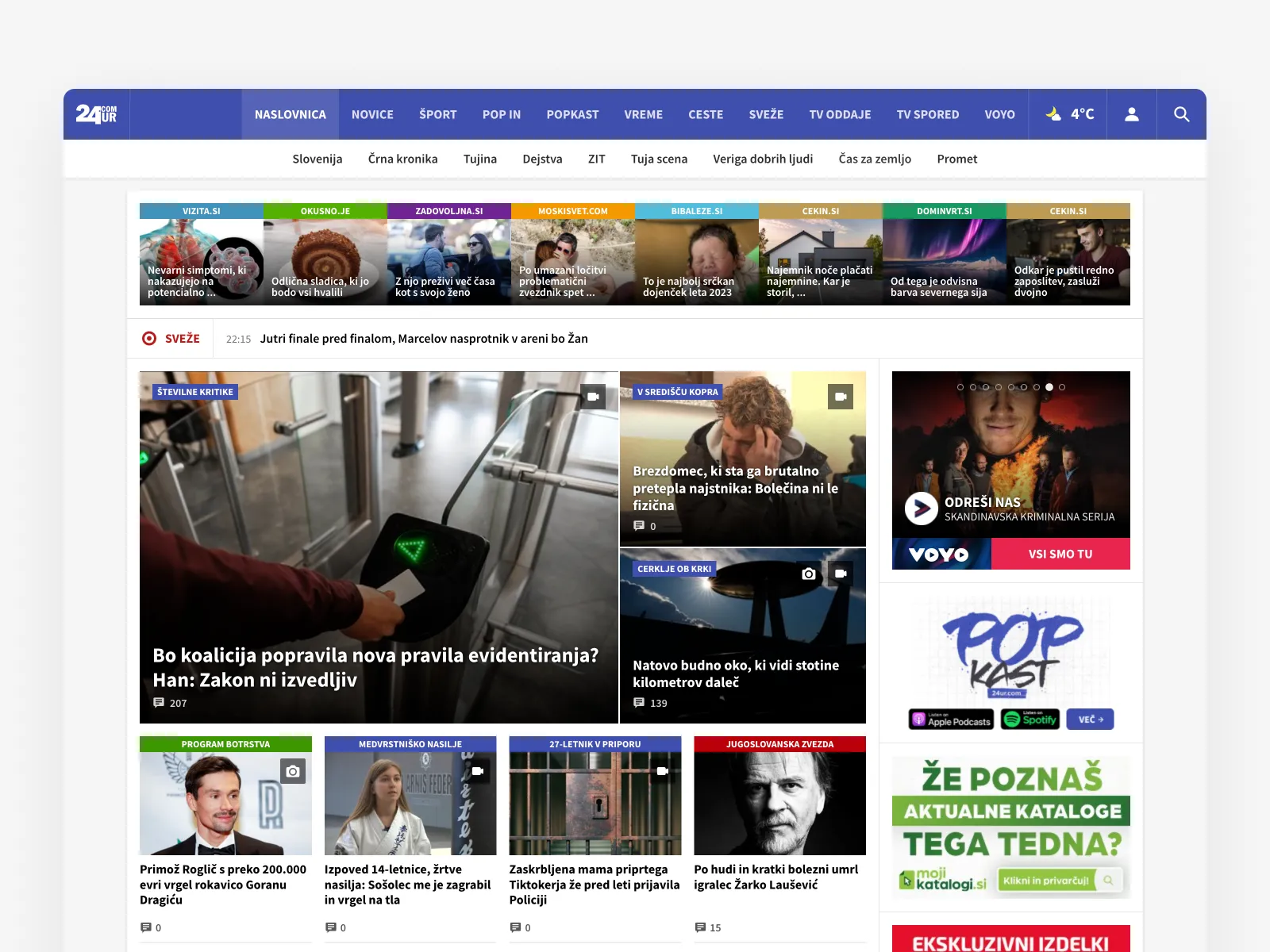Open the Jutri finale pred finalom headline
1270x952 pixels.
424,339
